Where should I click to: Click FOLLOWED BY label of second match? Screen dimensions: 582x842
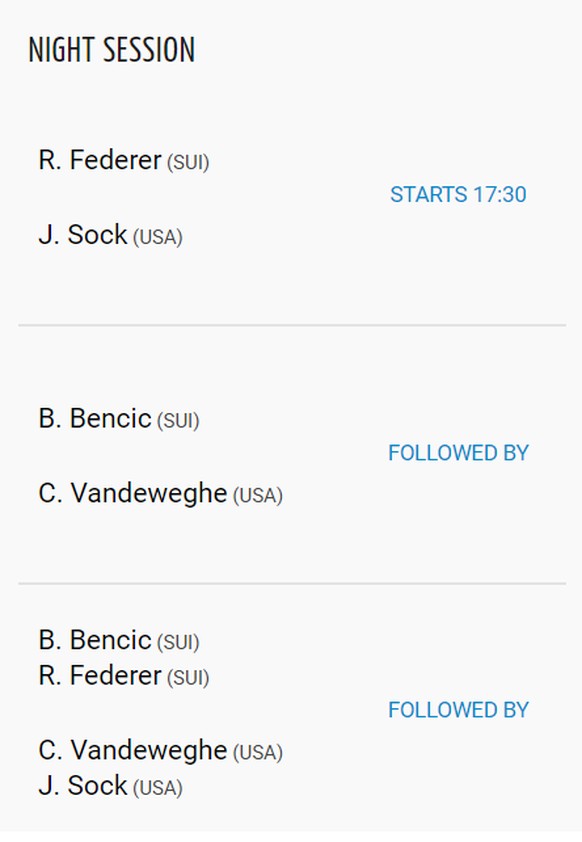point(459,453)
